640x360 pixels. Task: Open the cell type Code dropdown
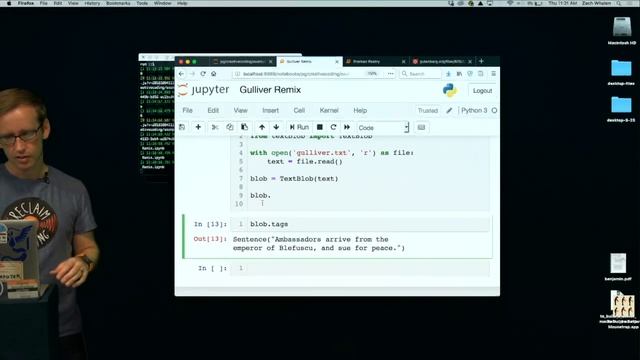[x=382, y=127]
